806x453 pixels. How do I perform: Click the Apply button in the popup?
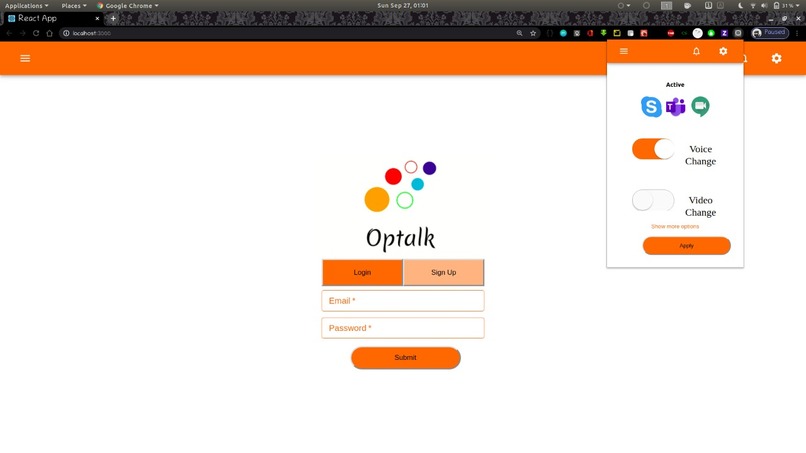click(x=686, y=246)
